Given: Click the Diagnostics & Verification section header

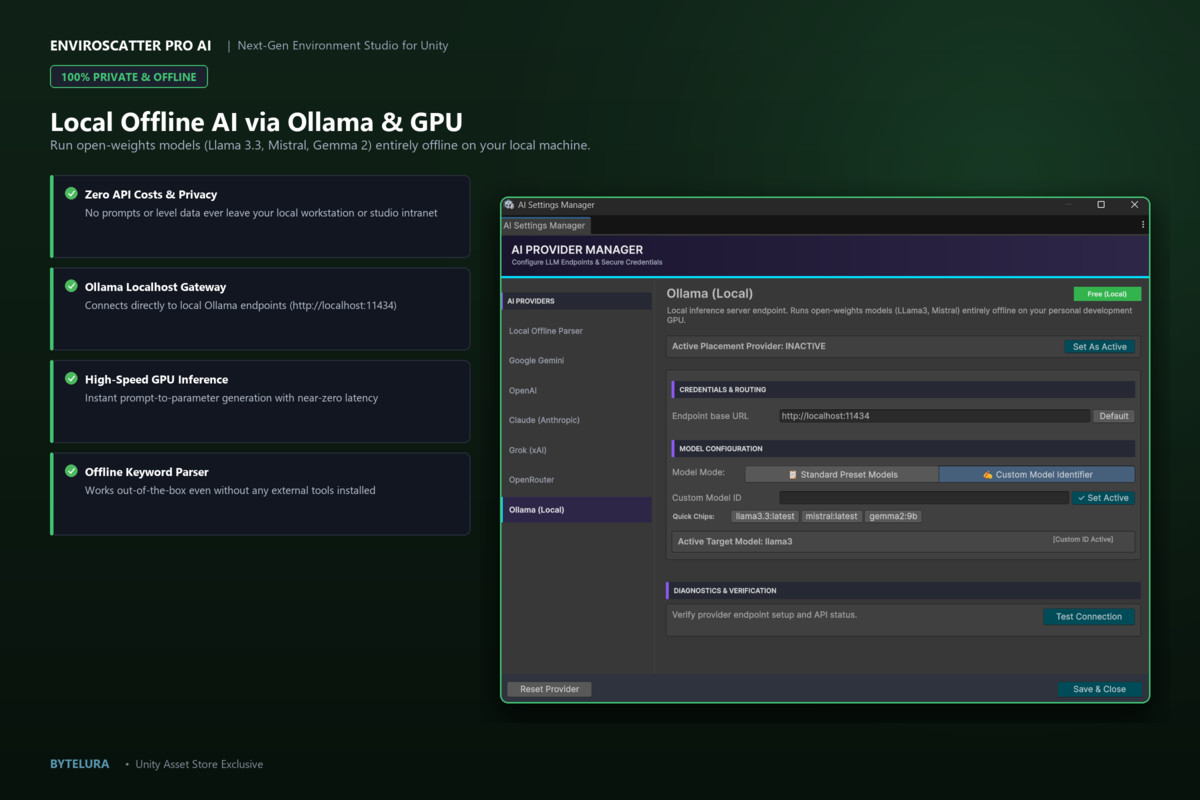Looking at the screenshot, I should pos(903,591).
